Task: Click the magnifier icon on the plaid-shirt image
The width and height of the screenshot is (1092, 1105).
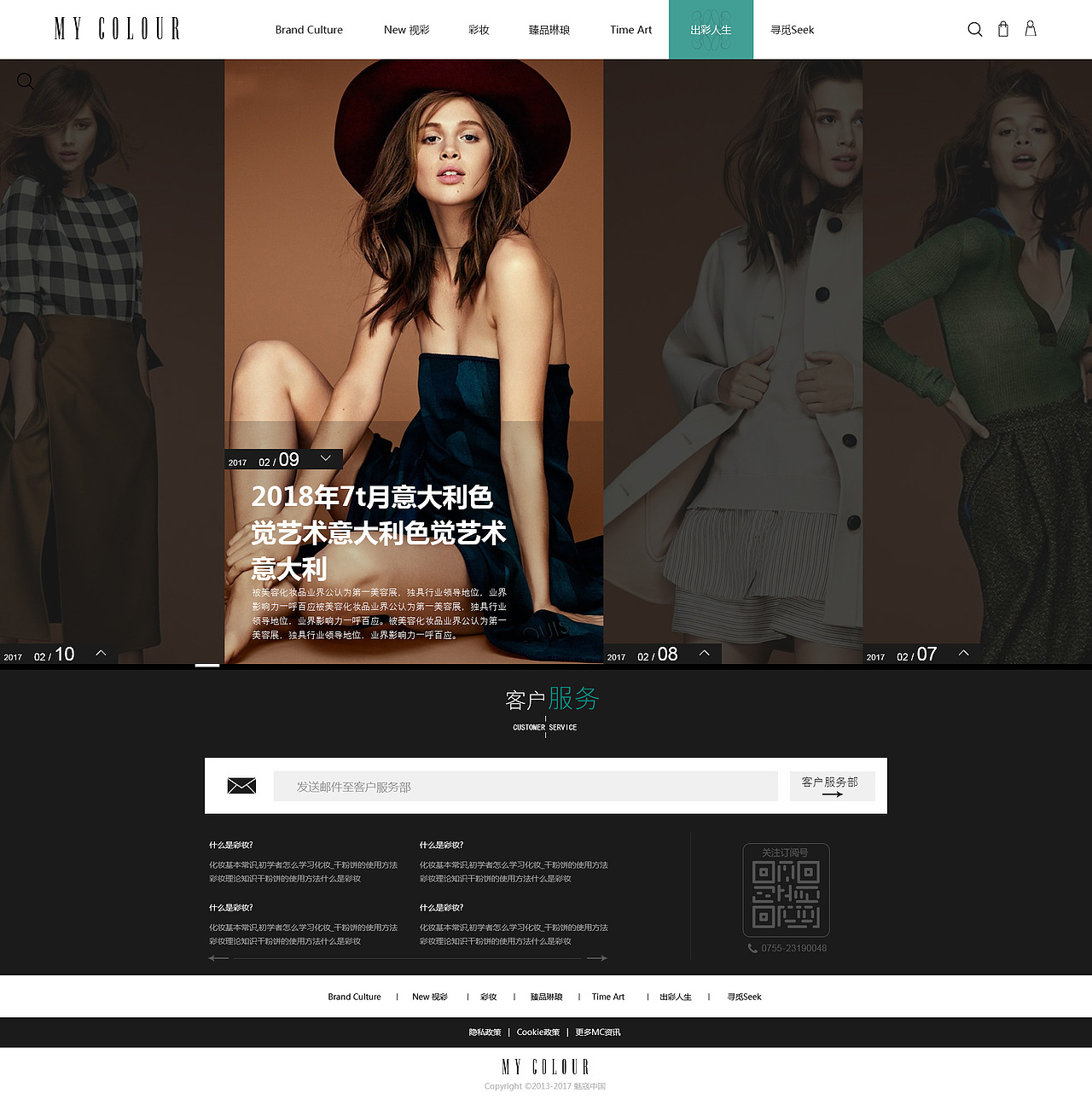Action: [x=26, y=82]
